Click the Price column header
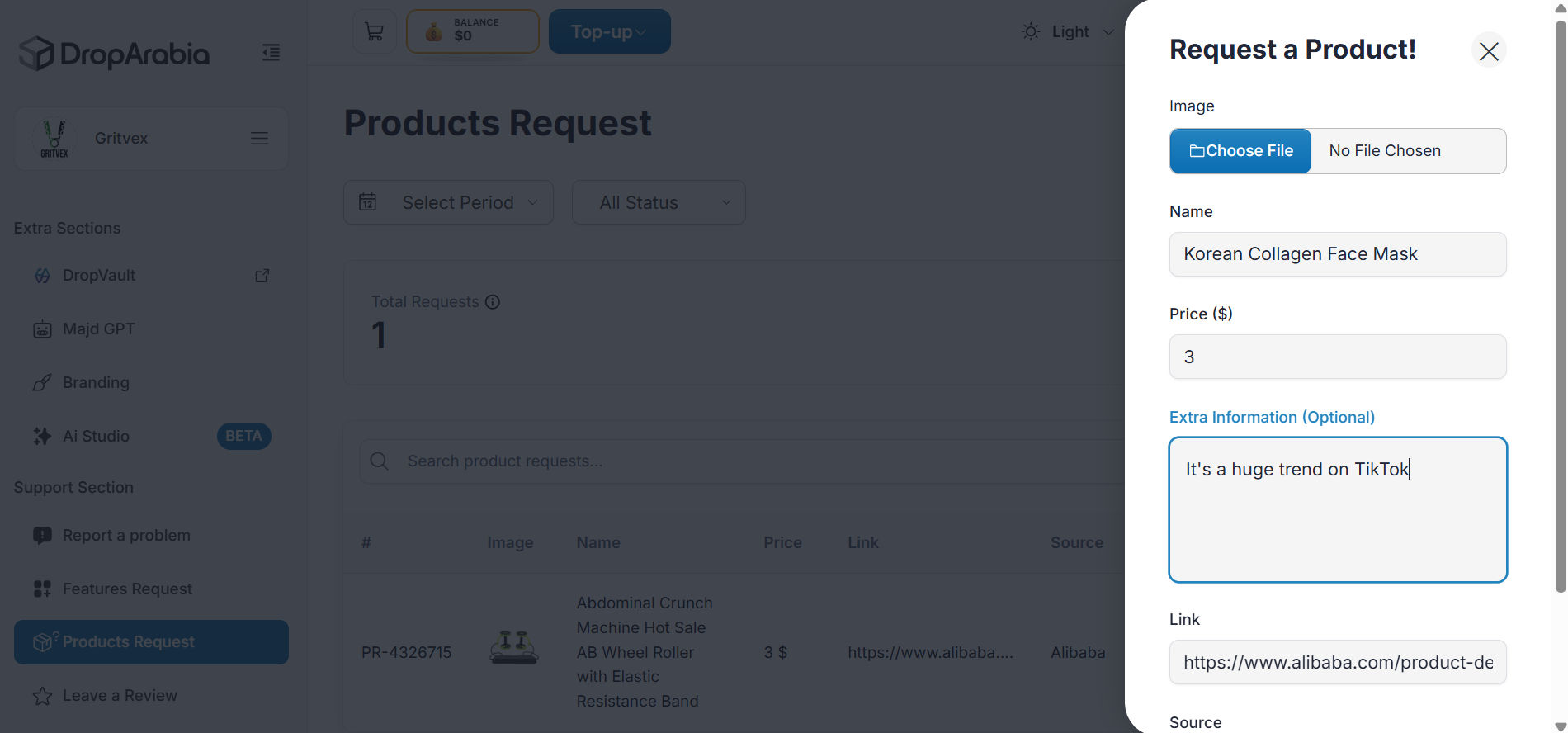The width and height of the screenshot is (1568, 733). point(782,543)
